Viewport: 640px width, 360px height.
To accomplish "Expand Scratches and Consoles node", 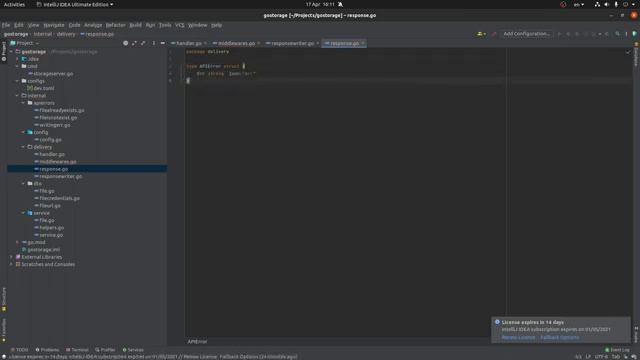I will click(x=11, y=264).
